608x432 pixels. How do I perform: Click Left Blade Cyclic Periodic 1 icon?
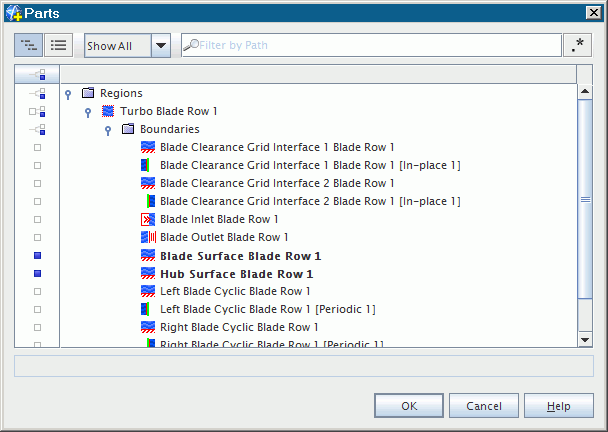pos(148,309)
